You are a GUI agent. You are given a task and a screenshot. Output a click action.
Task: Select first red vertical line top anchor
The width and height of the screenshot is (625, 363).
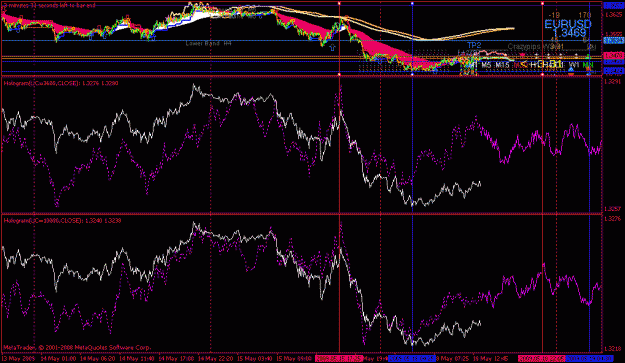click(339, 3)
